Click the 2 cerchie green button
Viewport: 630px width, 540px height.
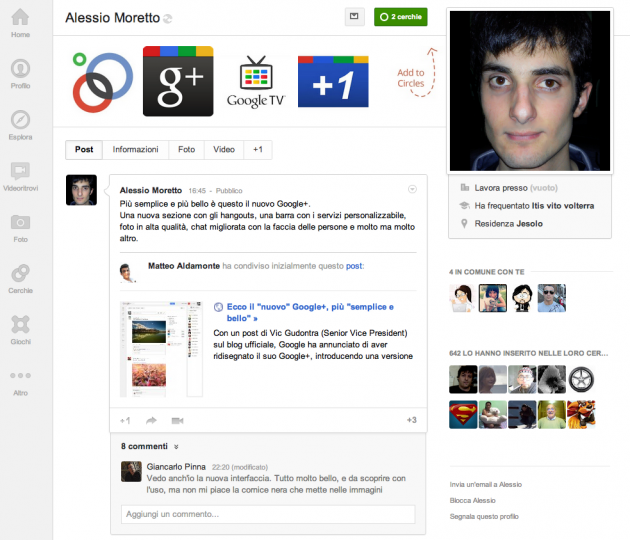click(401, 17)
